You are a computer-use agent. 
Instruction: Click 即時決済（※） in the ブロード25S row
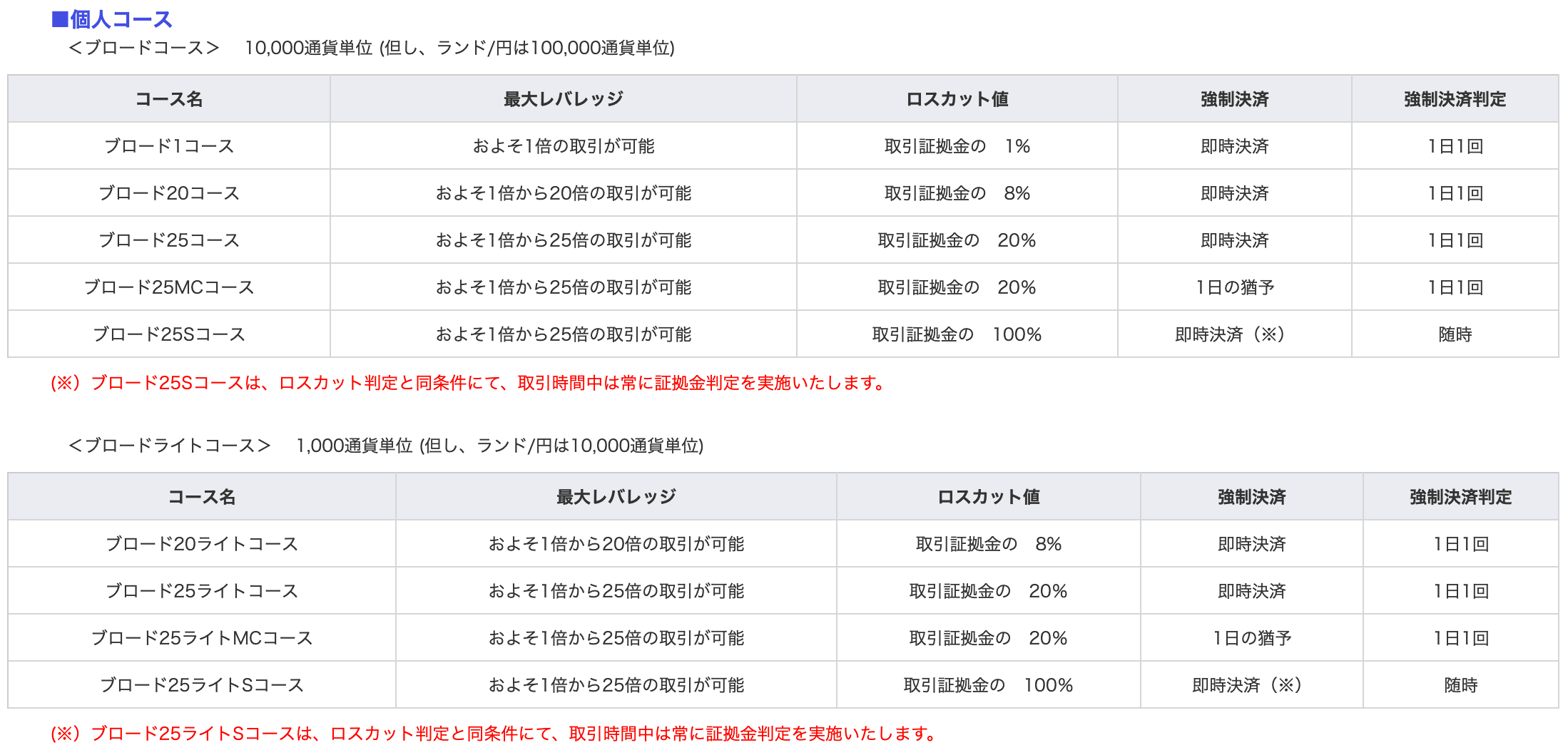[x=1234, y=334]
